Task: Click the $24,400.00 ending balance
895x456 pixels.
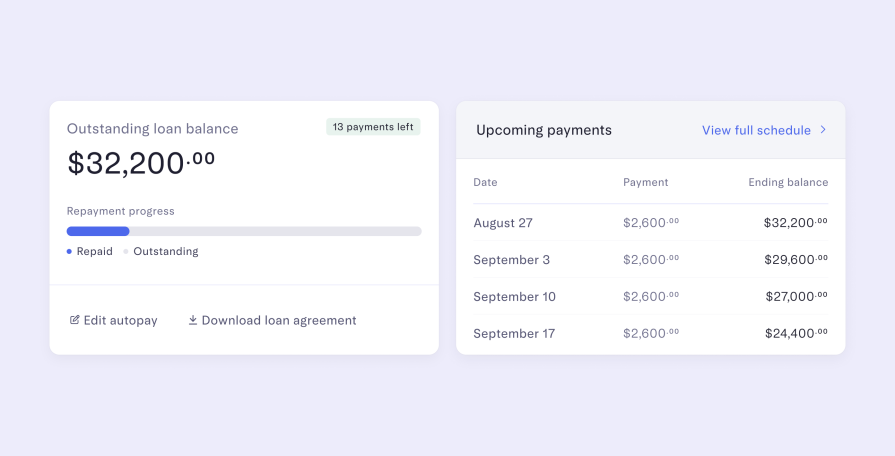Action: click(x=796, y=333)
